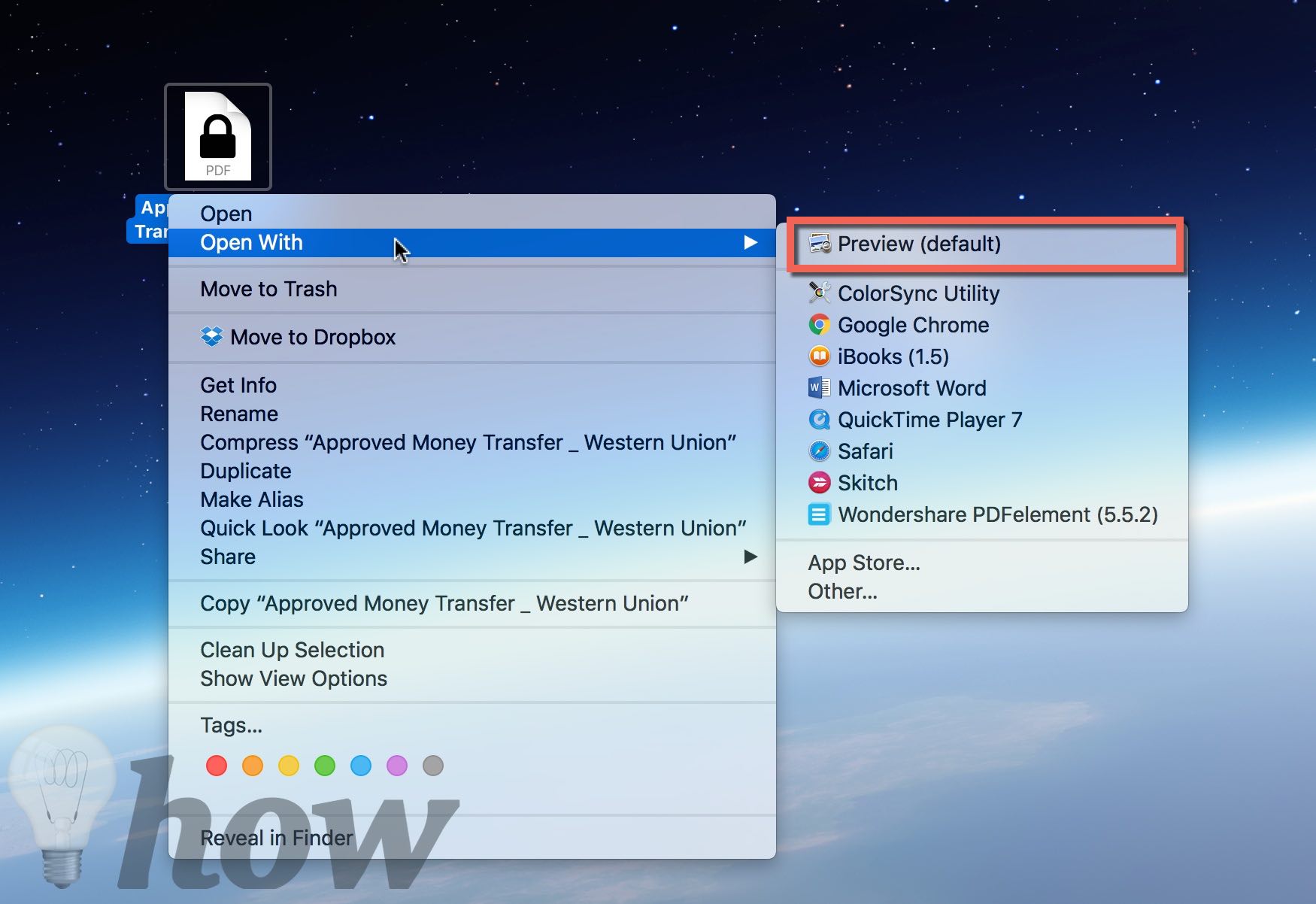Click the QuickTime Player 7 icon
The image size is (1316, 904).
click(820, 420)
